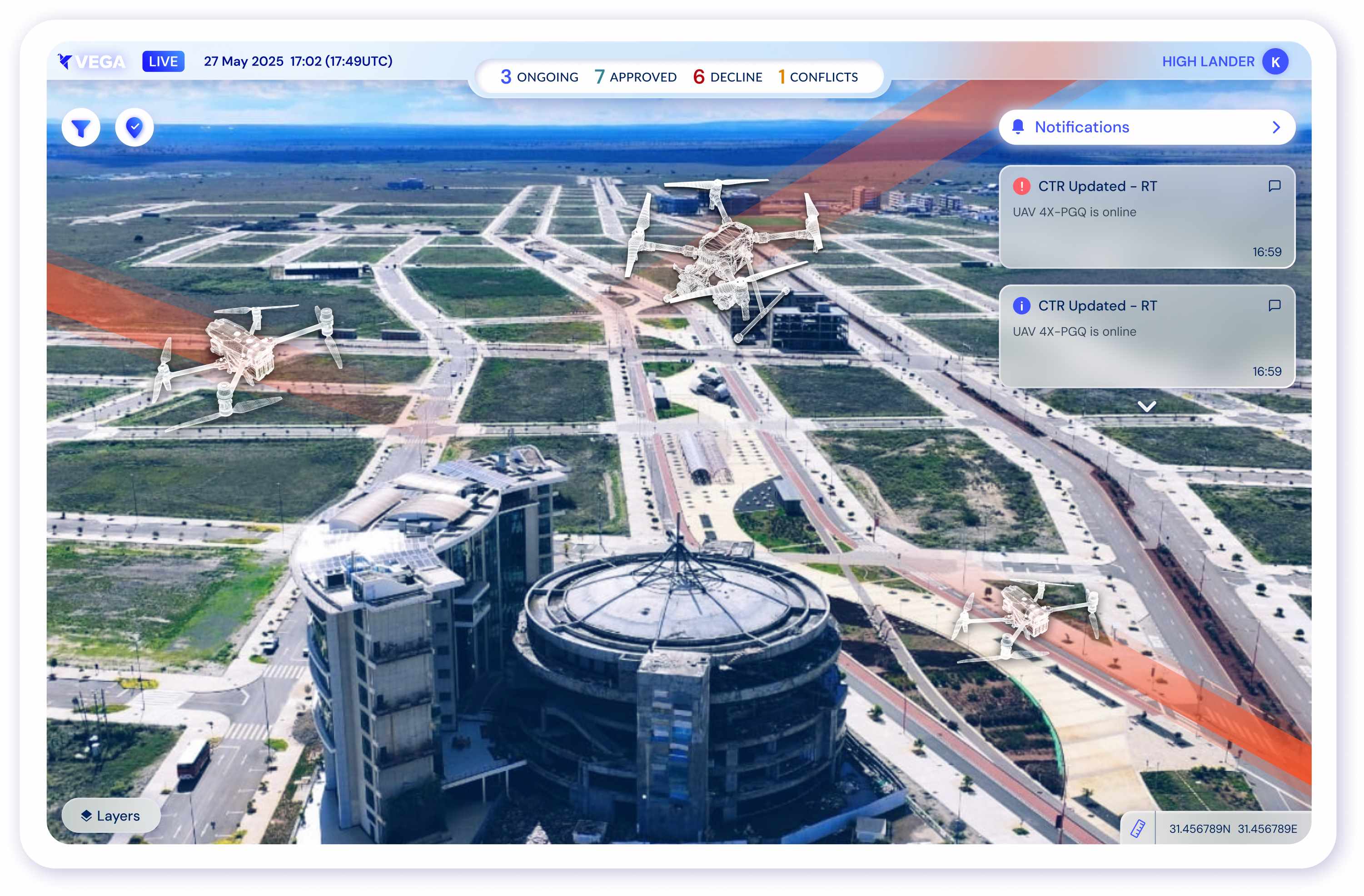Screen dimensions: 1364x896
Task: Click the notifications bell icon
Action: pyautogui.click(x=1018, y=127)
